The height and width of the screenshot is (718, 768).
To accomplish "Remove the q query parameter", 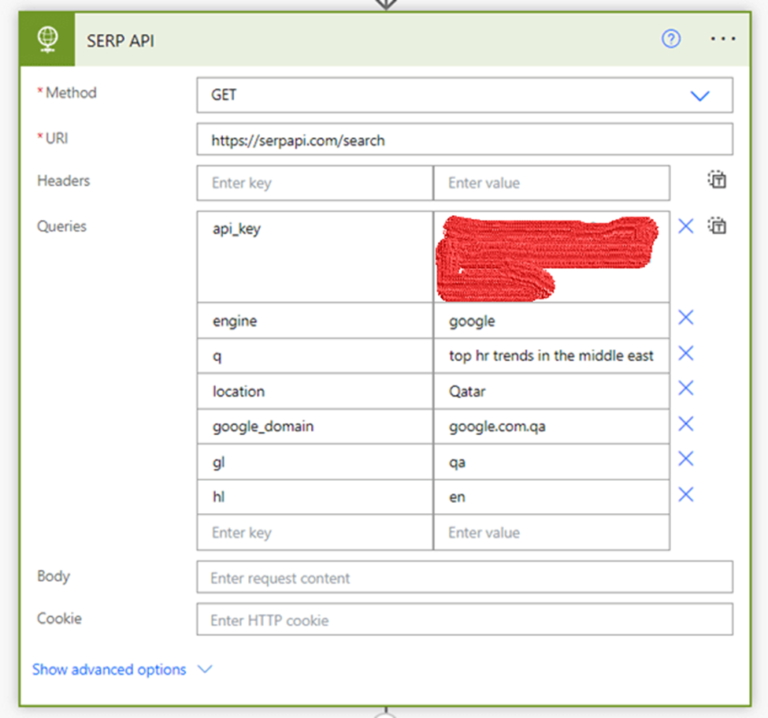I will 686,353.
